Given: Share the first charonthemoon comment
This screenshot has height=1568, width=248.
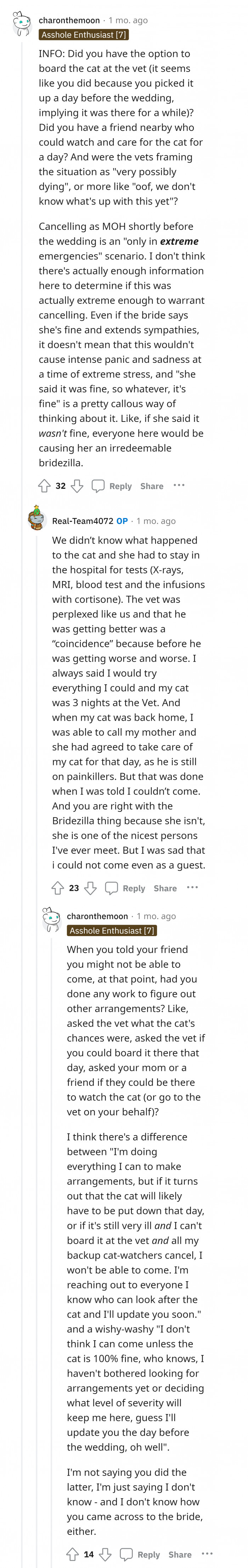Looking at the screenshot, I should pos(152,486).
